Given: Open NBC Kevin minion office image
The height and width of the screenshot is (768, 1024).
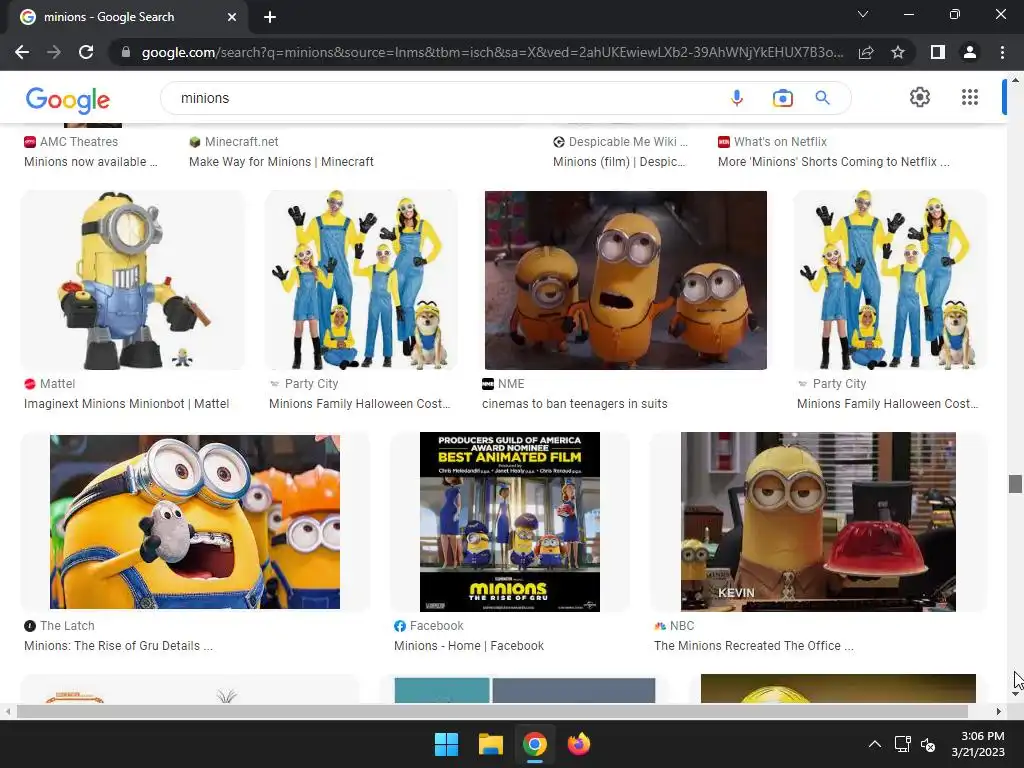Looking at the screenshot, I should 818,521.
